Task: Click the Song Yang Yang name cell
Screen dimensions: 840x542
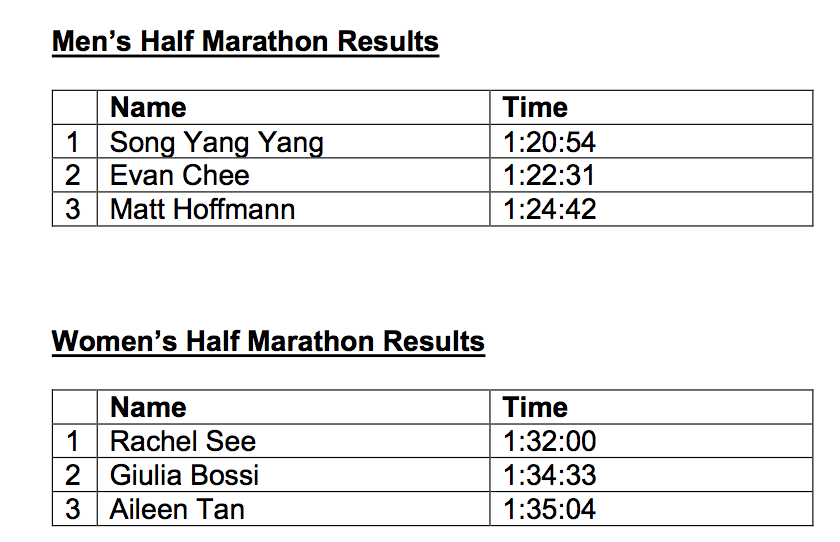Action: (x=217, y=142)
